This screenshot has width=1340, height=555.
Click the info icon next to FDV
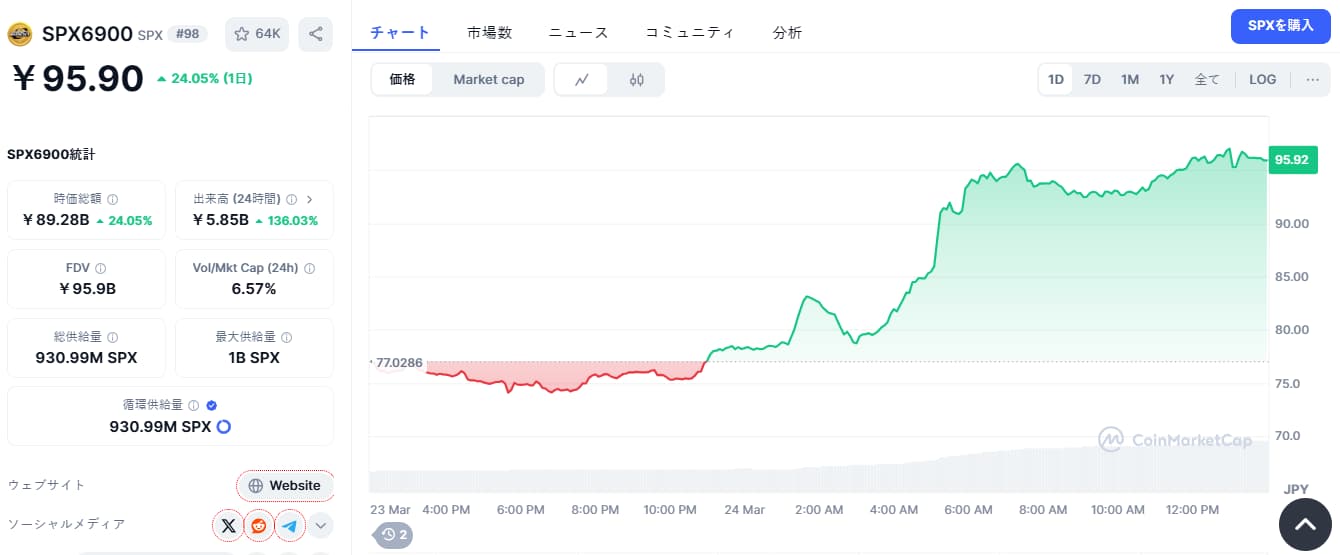tap(101, 268)
